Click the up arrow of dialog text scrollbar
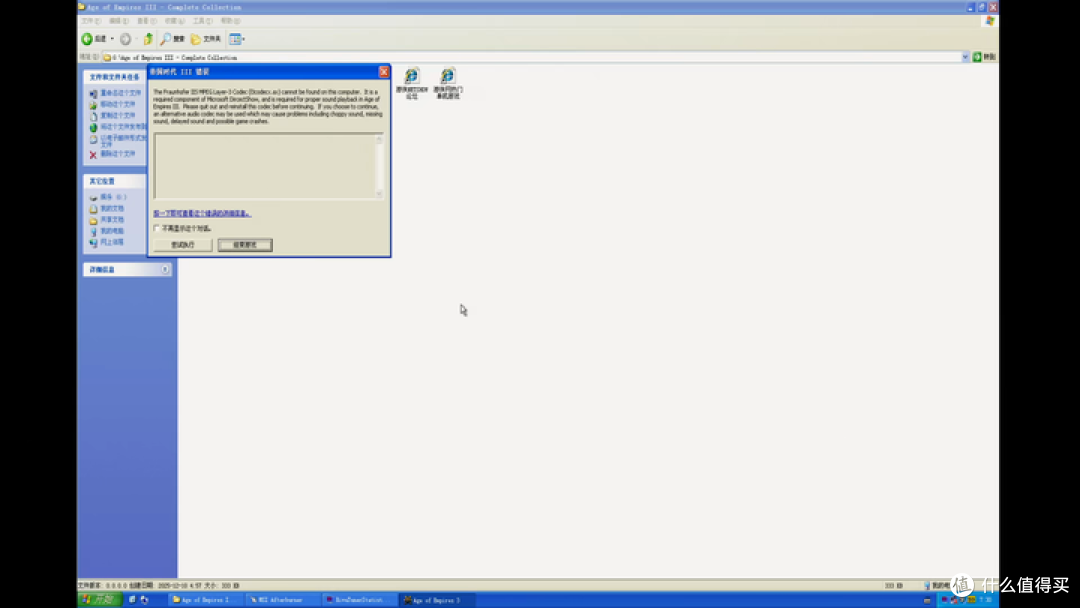Viewport: 1080px width, 608px height. [379, 140]
